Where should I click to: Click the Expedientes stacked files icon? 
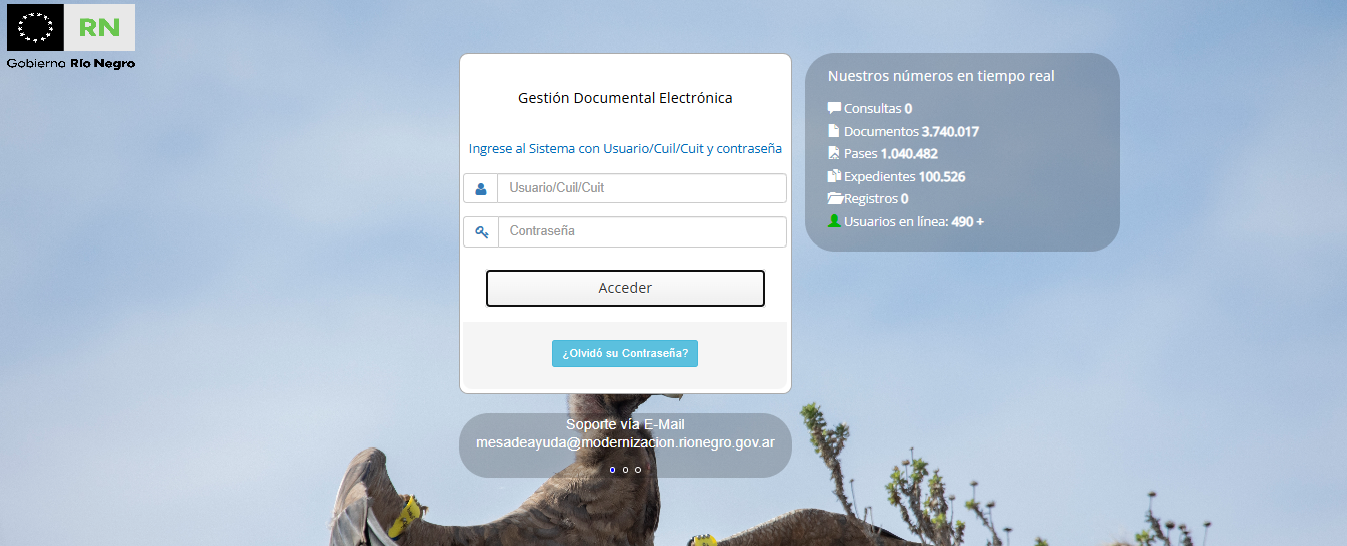coord(834,176)
